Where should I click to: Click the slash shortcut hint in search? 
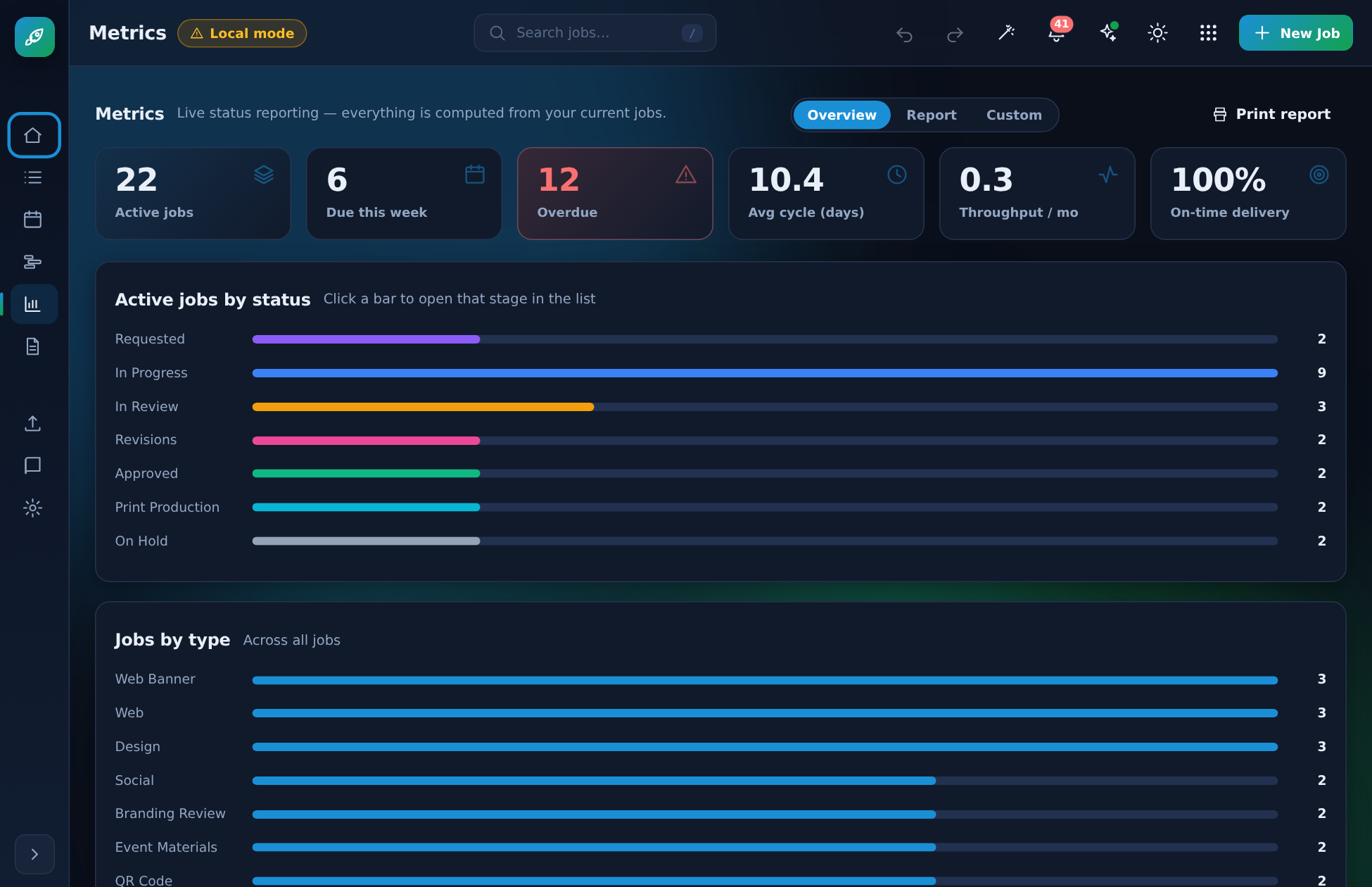click(692, 33)
